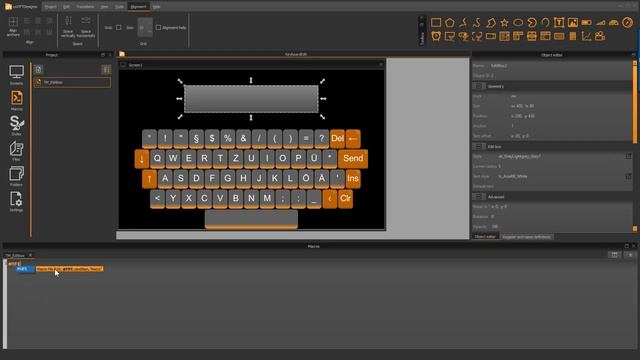The width and height of the screenshot is (640, 360).
Task: Select the Pentagon polygon tool
Action: (x=450, y=22)
